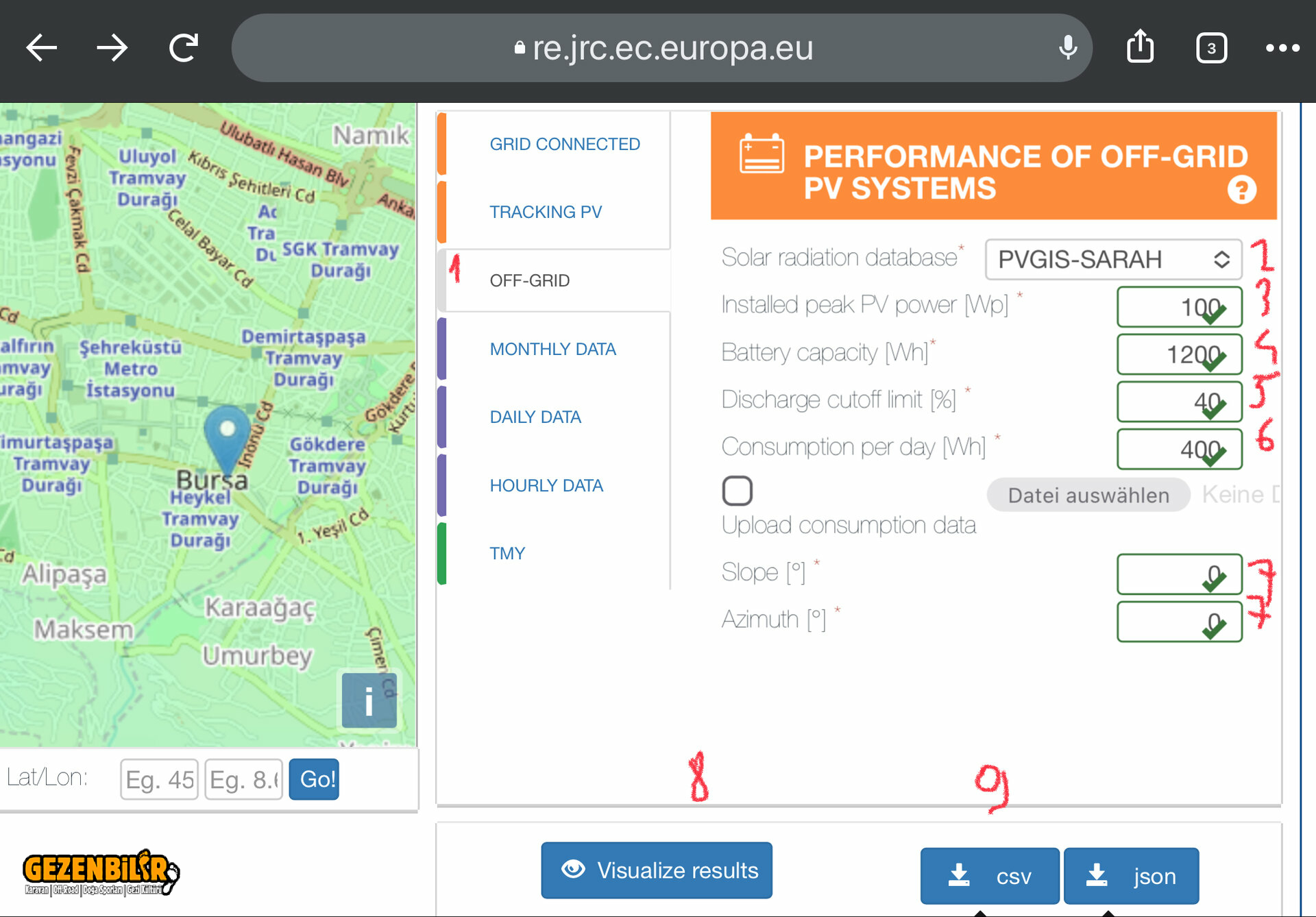This screenshot has height=917, width=1316.
Task: Click the map info 'i' button
Action: [369, 700]
